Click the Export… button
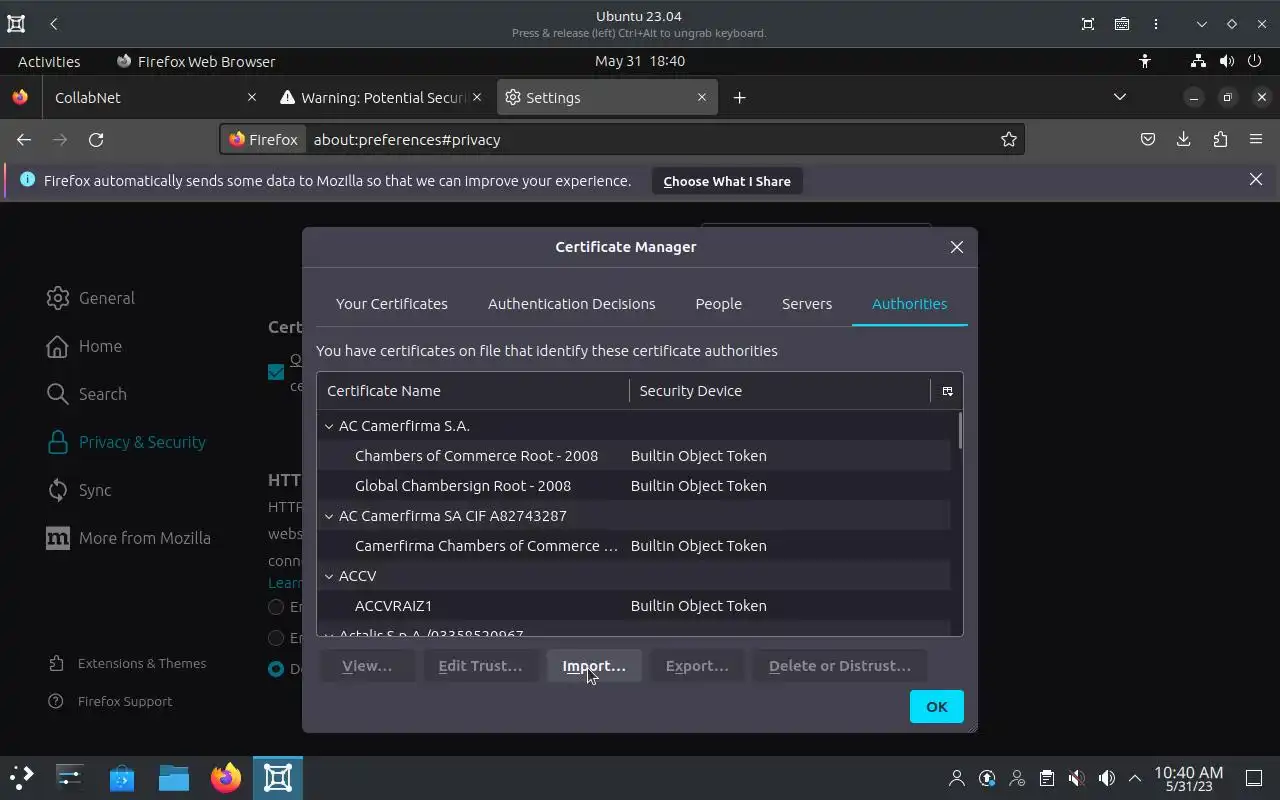This screenshot has width=1280, height=800. [x=697, y=666]
